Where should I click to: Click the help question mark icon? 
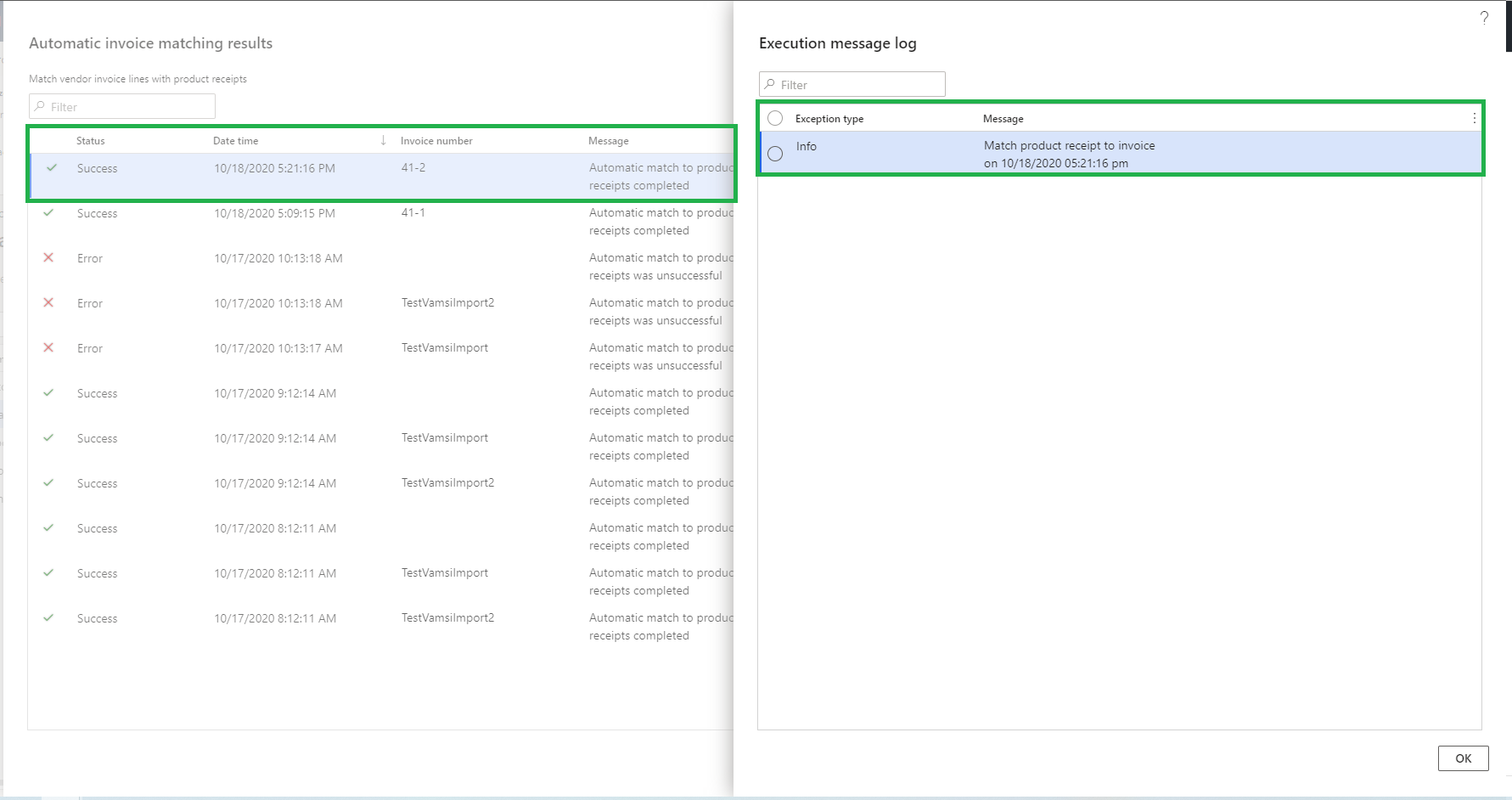coord(1483,18)
